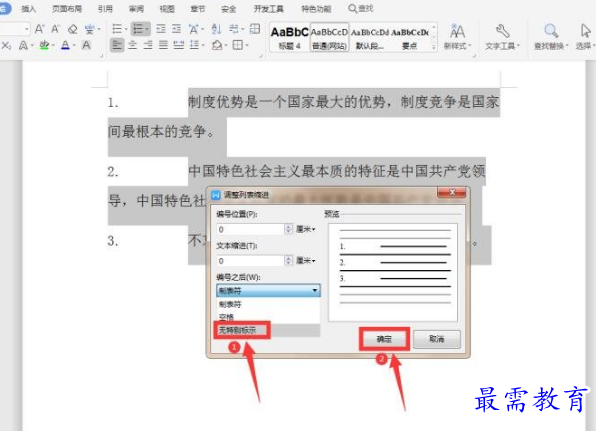Click the Chinese layout icon
596x431 pixels.
(194, 29)
